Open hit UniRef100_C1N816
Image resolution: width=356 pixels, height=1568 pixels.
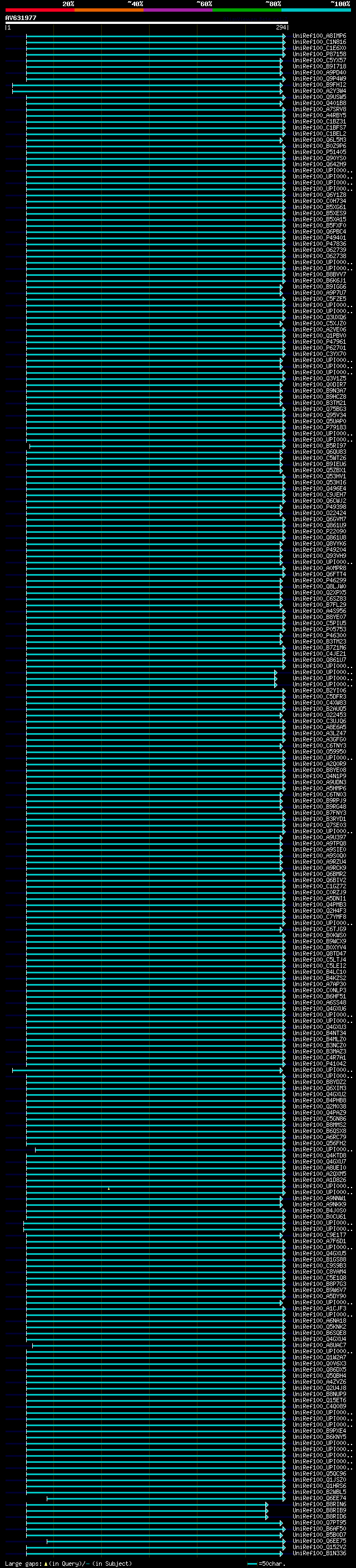[x=319, y=42]
